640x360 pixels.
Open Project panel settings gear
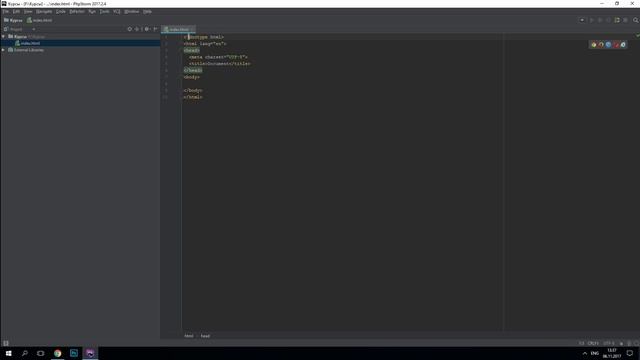coord(147,29)
